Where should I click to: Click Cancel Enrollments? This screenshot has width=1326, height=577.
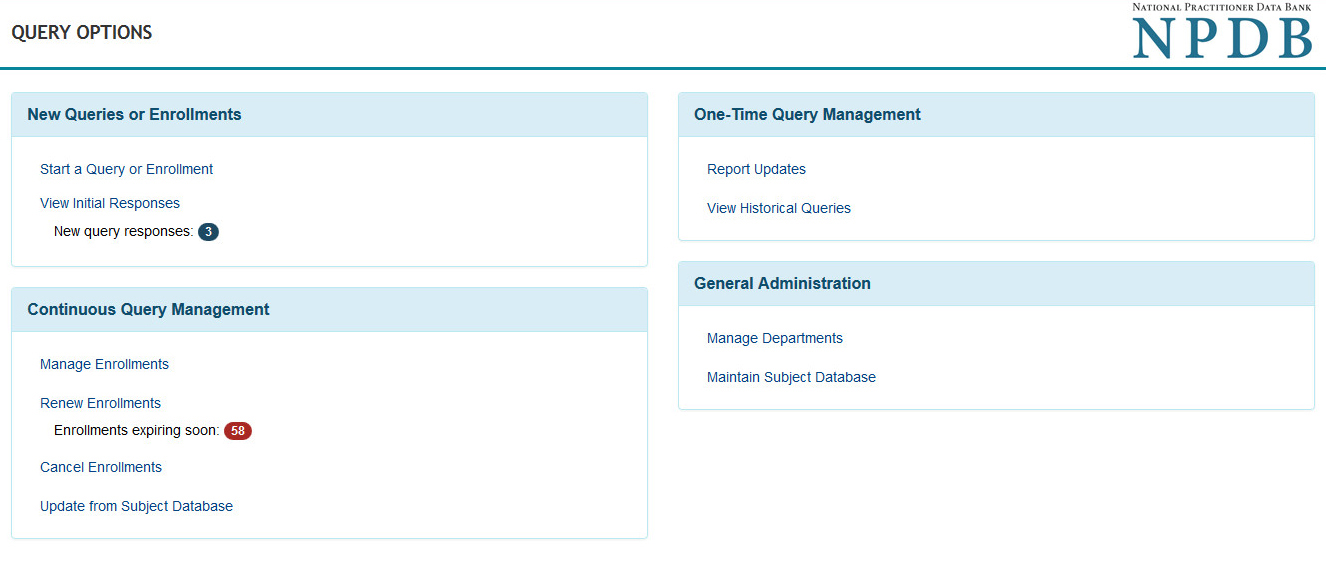[x=101, y=467]
